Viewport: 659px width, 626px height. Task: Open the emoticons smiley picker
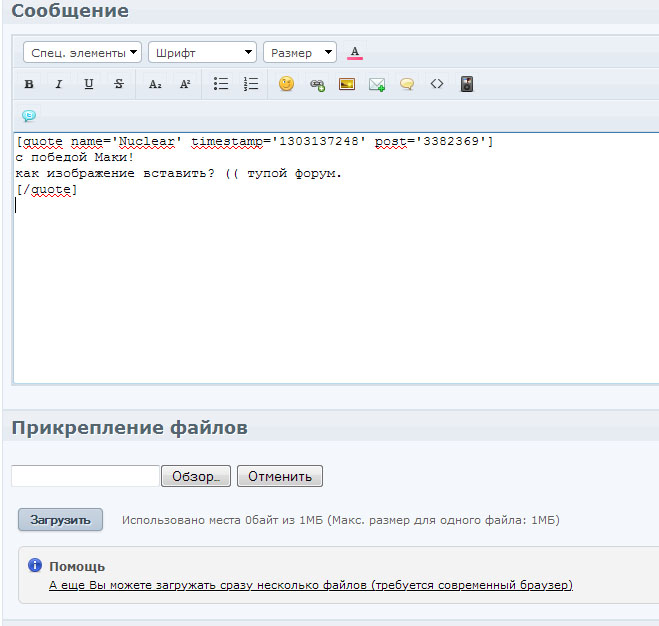point(286,84)
